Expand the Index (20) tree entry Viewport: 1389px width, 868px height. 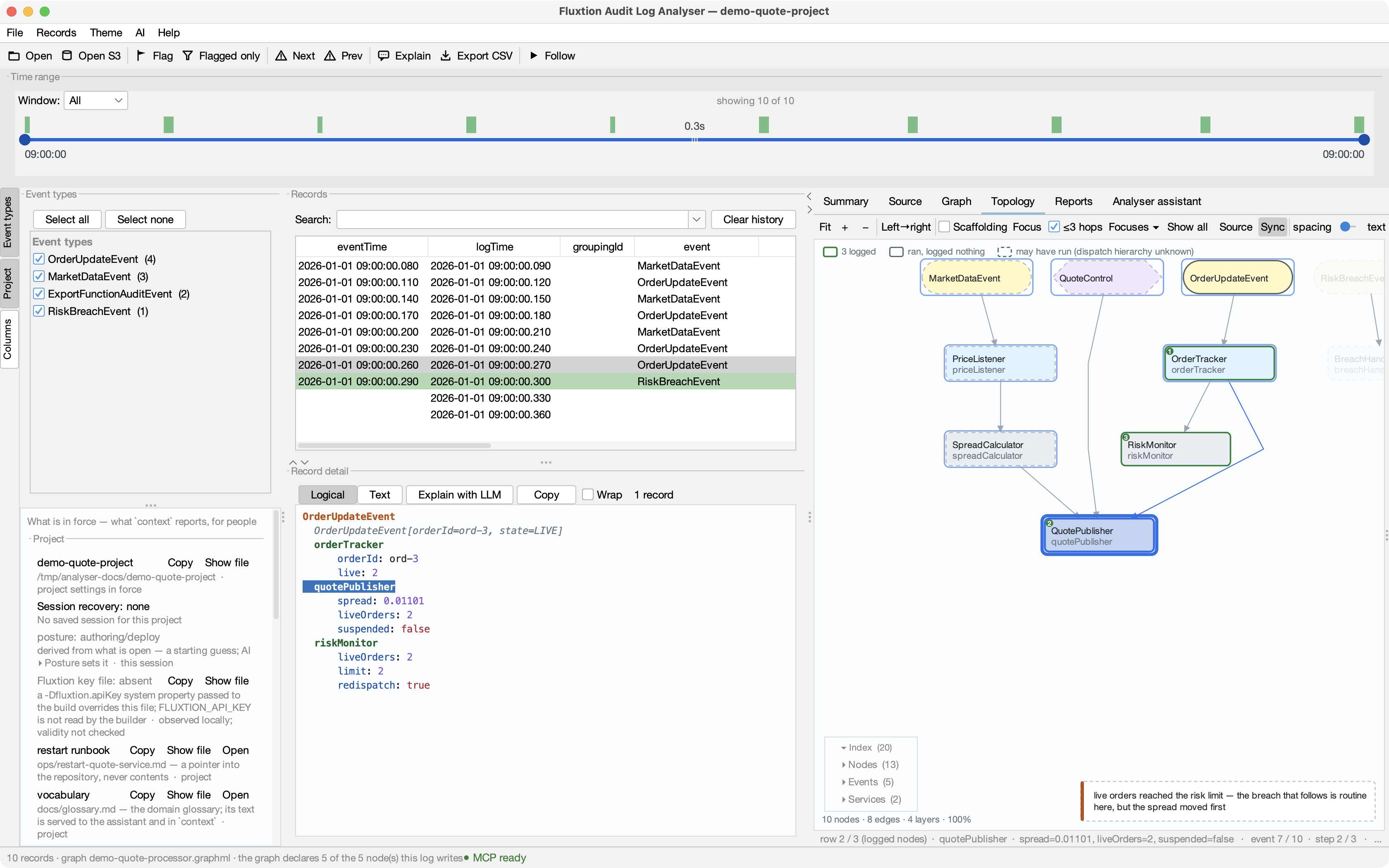[844, 747]
